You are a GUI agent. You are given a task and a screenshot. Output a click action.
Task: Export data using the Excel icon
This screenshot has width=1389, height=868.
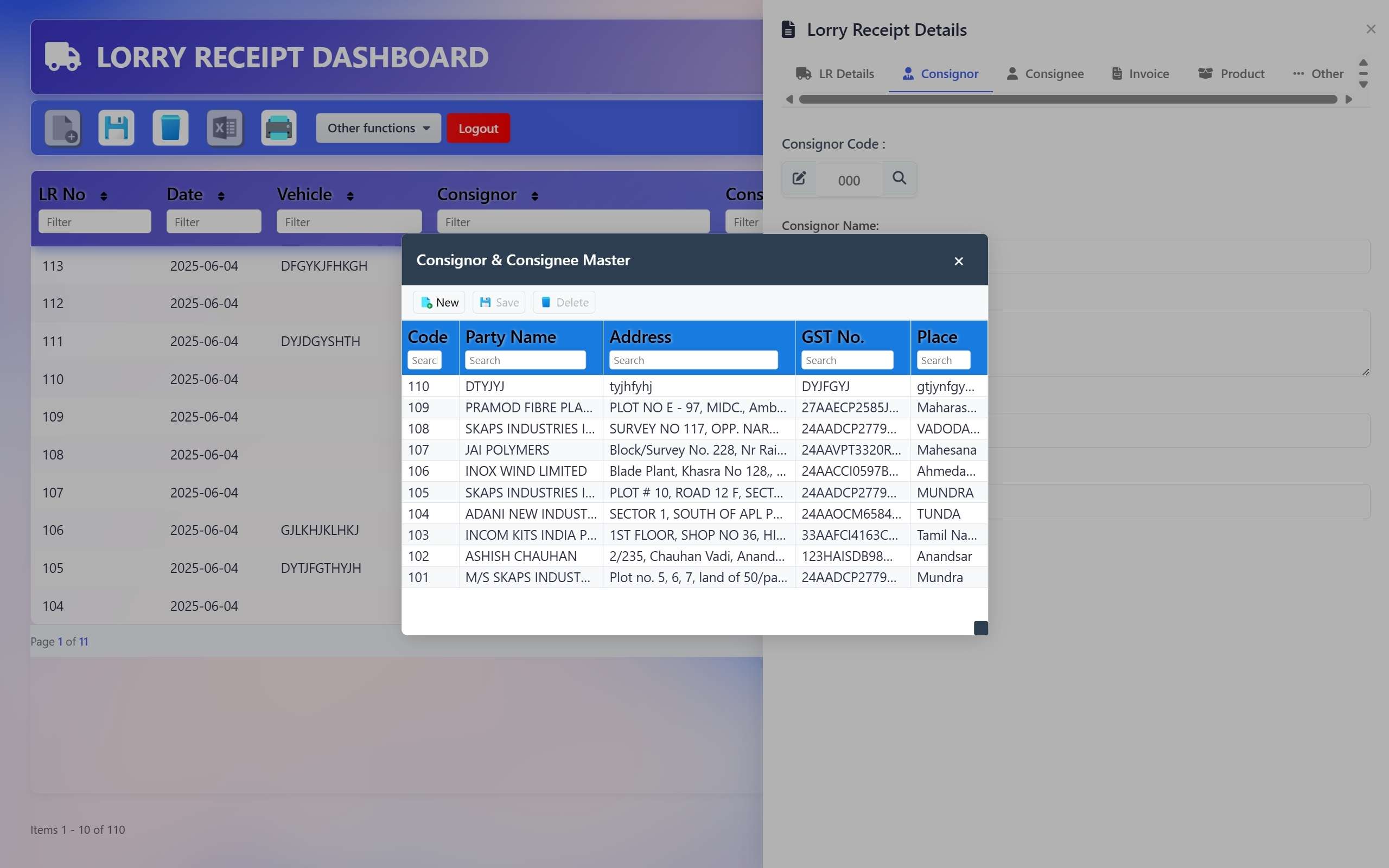pos(225,127)
